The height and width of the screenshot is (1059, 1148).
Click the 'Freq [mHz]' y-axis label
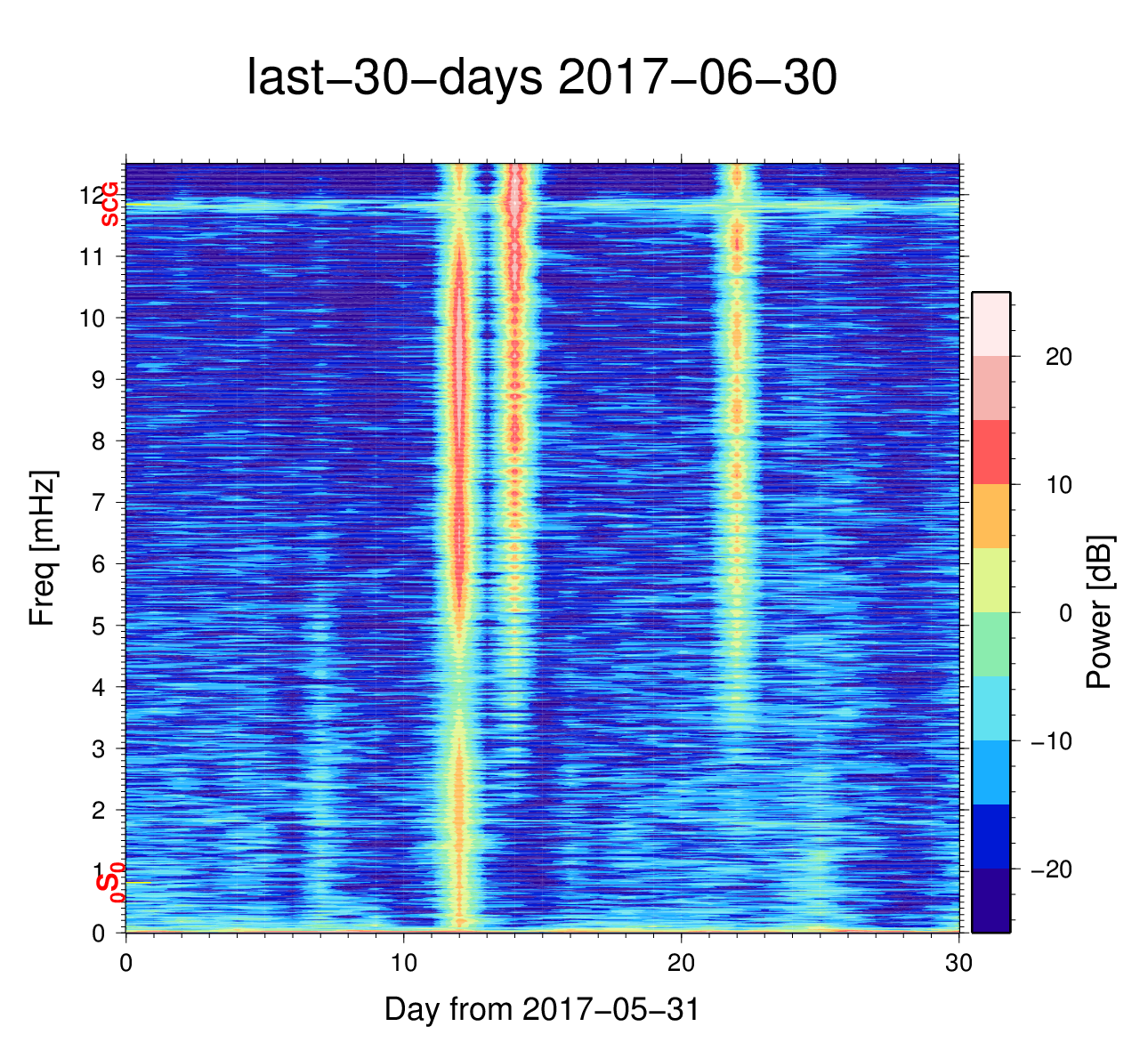coord(42,548)
